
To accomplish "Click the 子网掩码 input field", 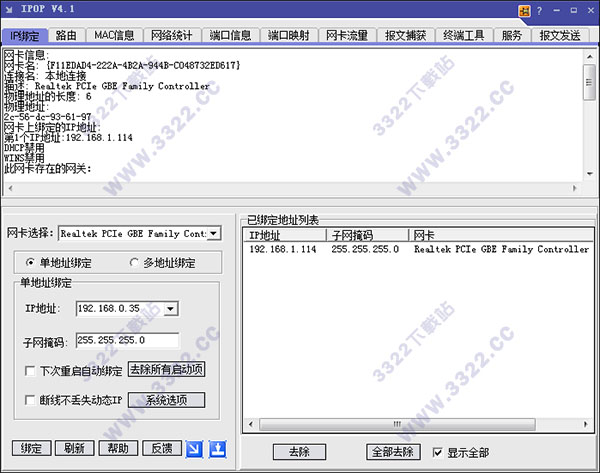I will (x=127, y=340).
